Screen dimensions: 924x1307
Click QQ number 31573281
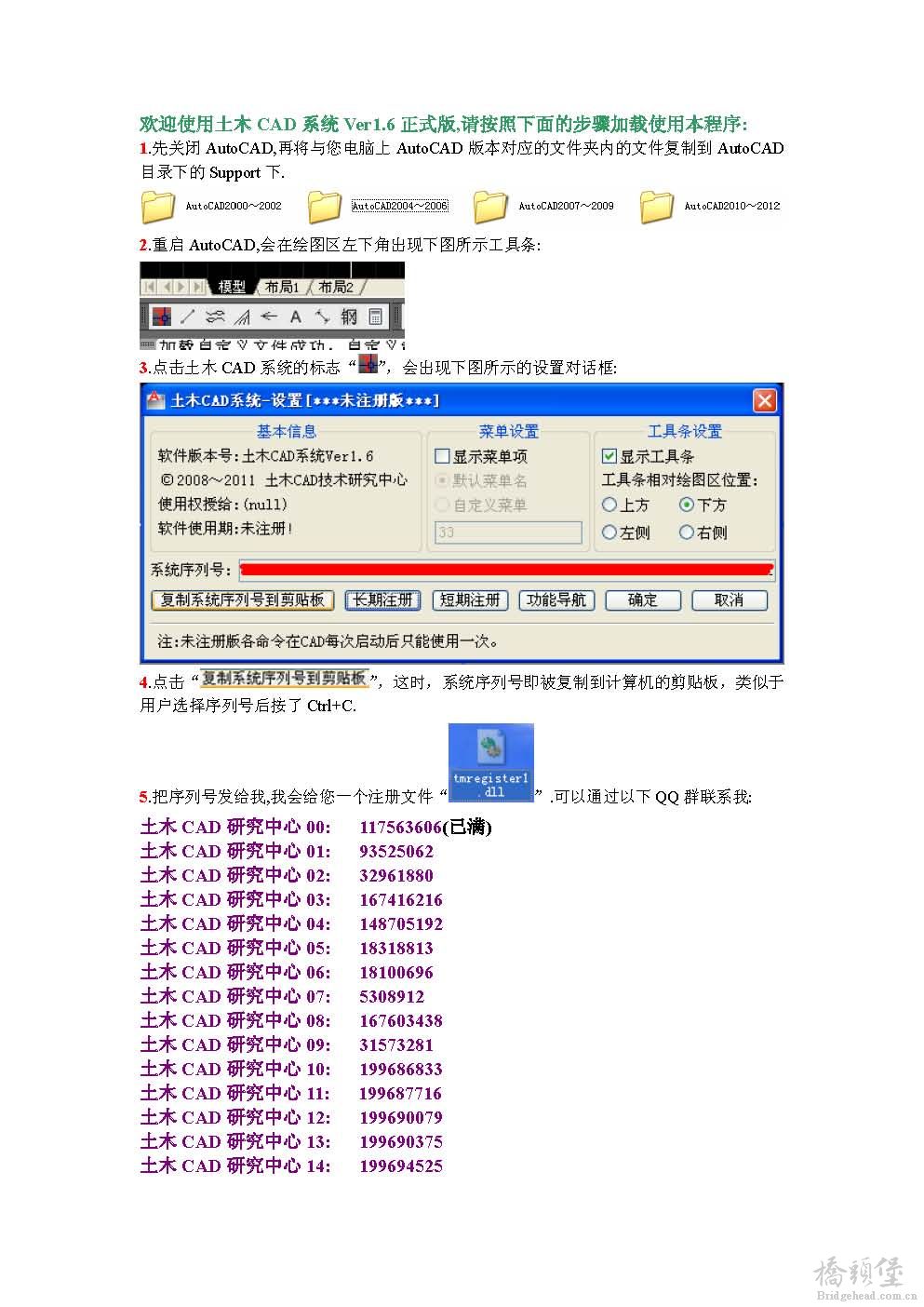tap(396, 1044)
